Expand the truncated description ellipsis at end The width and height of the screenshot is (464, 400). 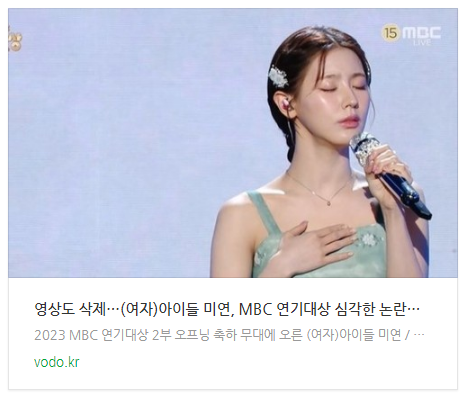pos(420,335)
